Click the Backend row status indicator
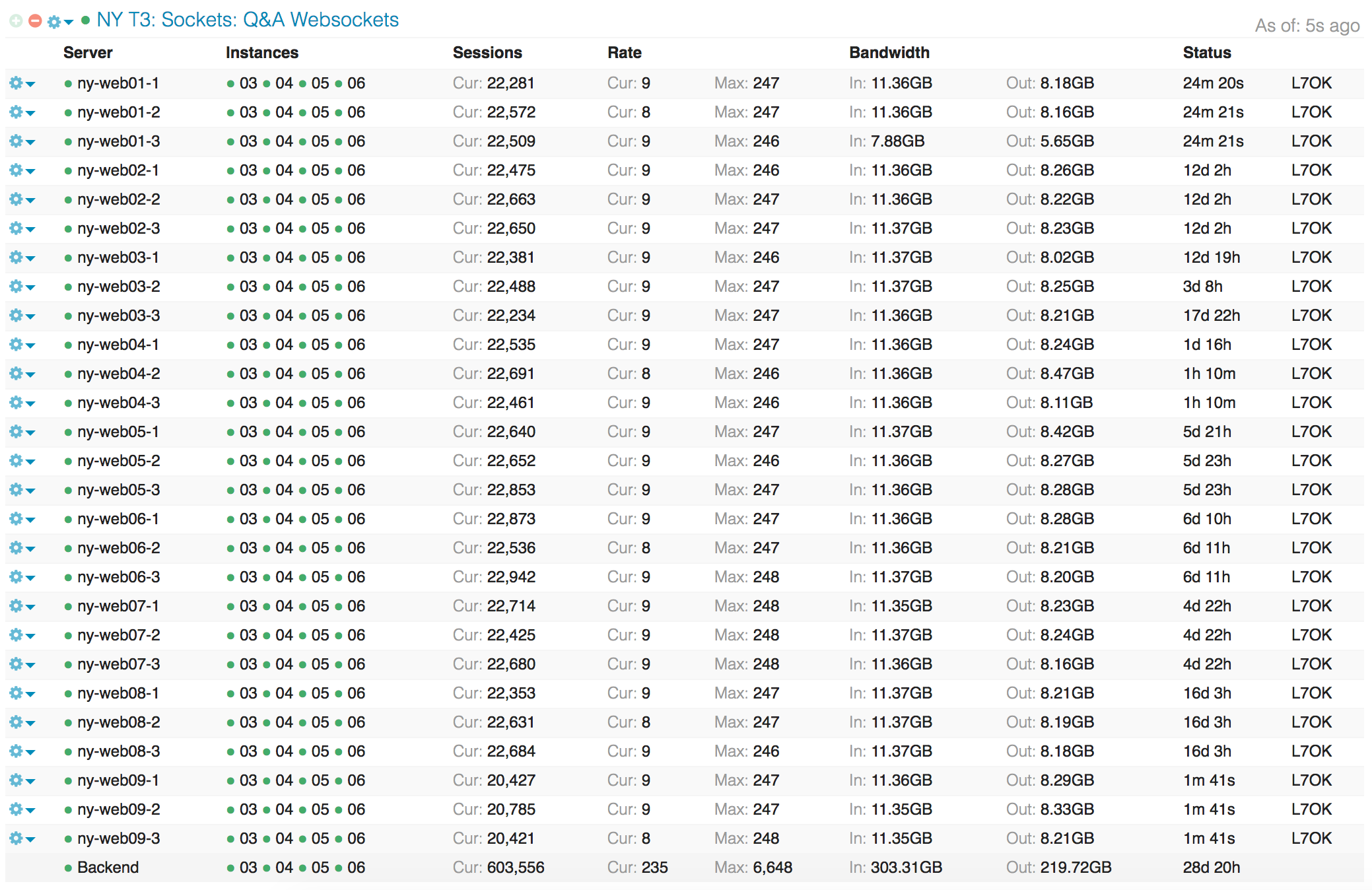This screenshot has width=1372, height=890. [x=67, y=867]
